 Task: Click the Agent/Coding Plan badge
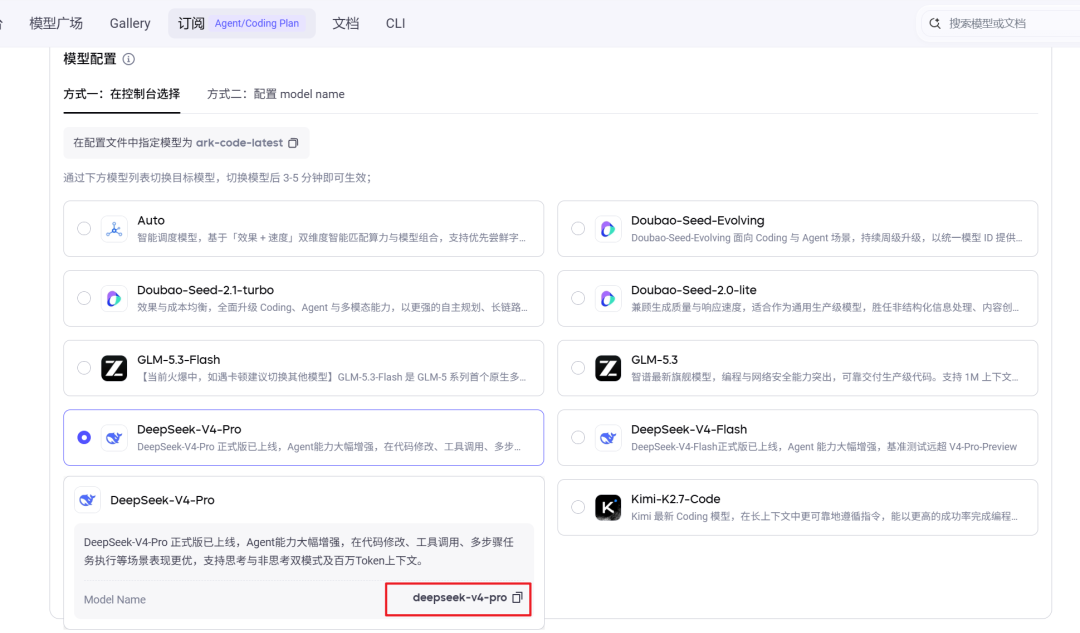coord(257,23)
